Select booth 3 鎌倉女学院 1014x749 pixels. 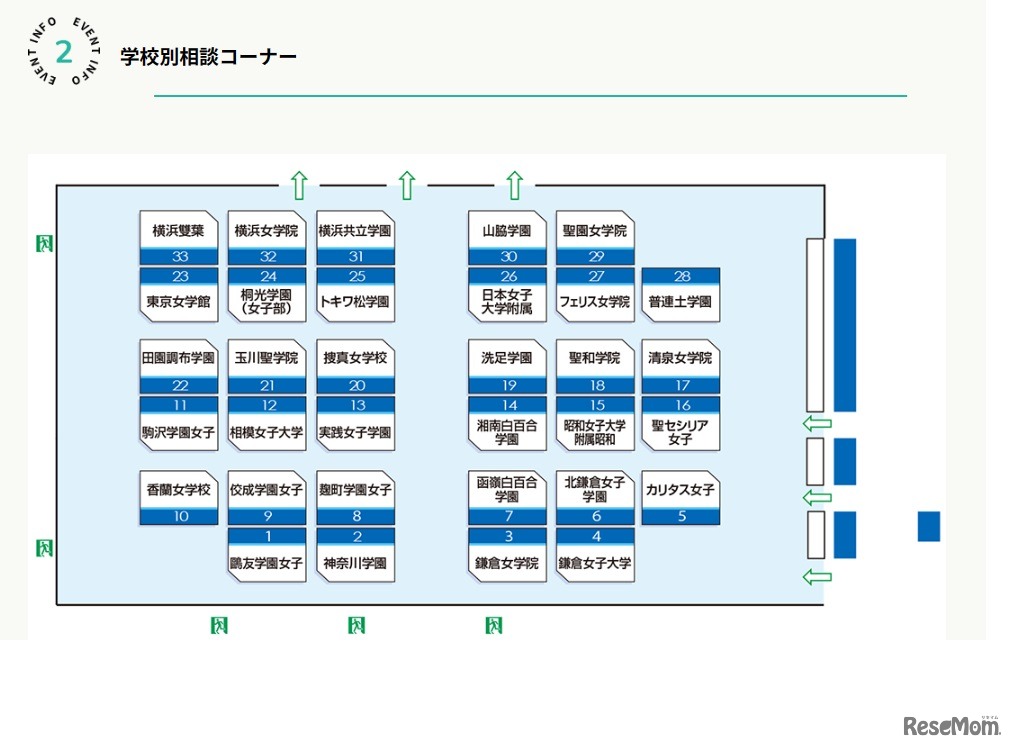pos(508,555)
